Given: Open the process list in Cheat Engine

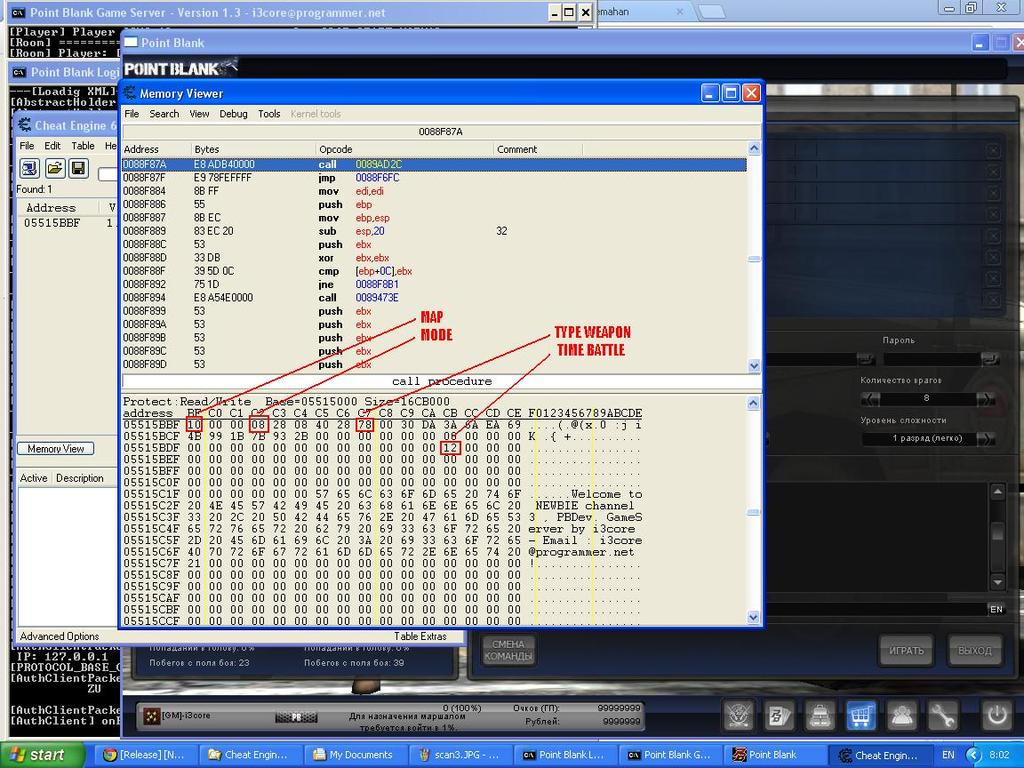Looking at the screenshot, I should tap(30, 168).
